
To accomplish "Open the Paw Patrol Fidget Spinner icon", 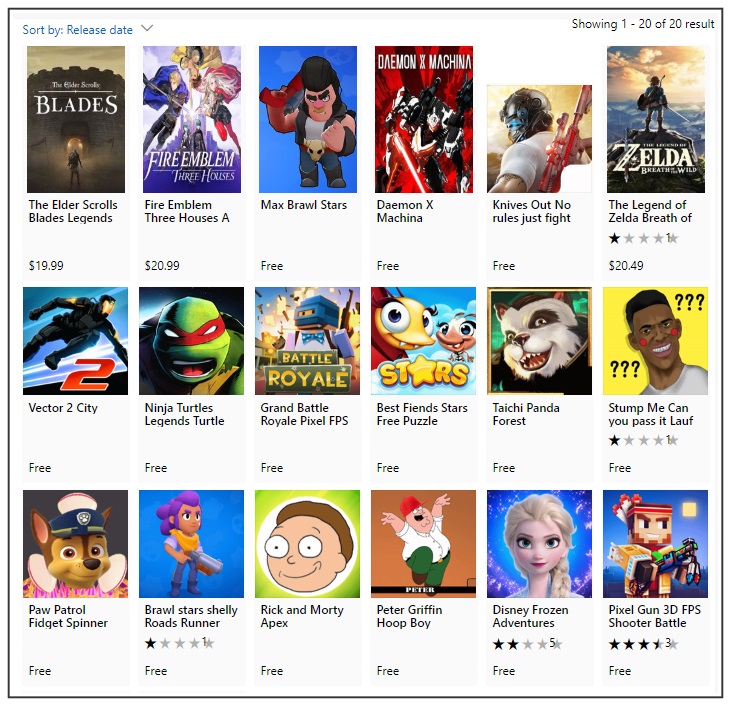I will click(76, 544).
